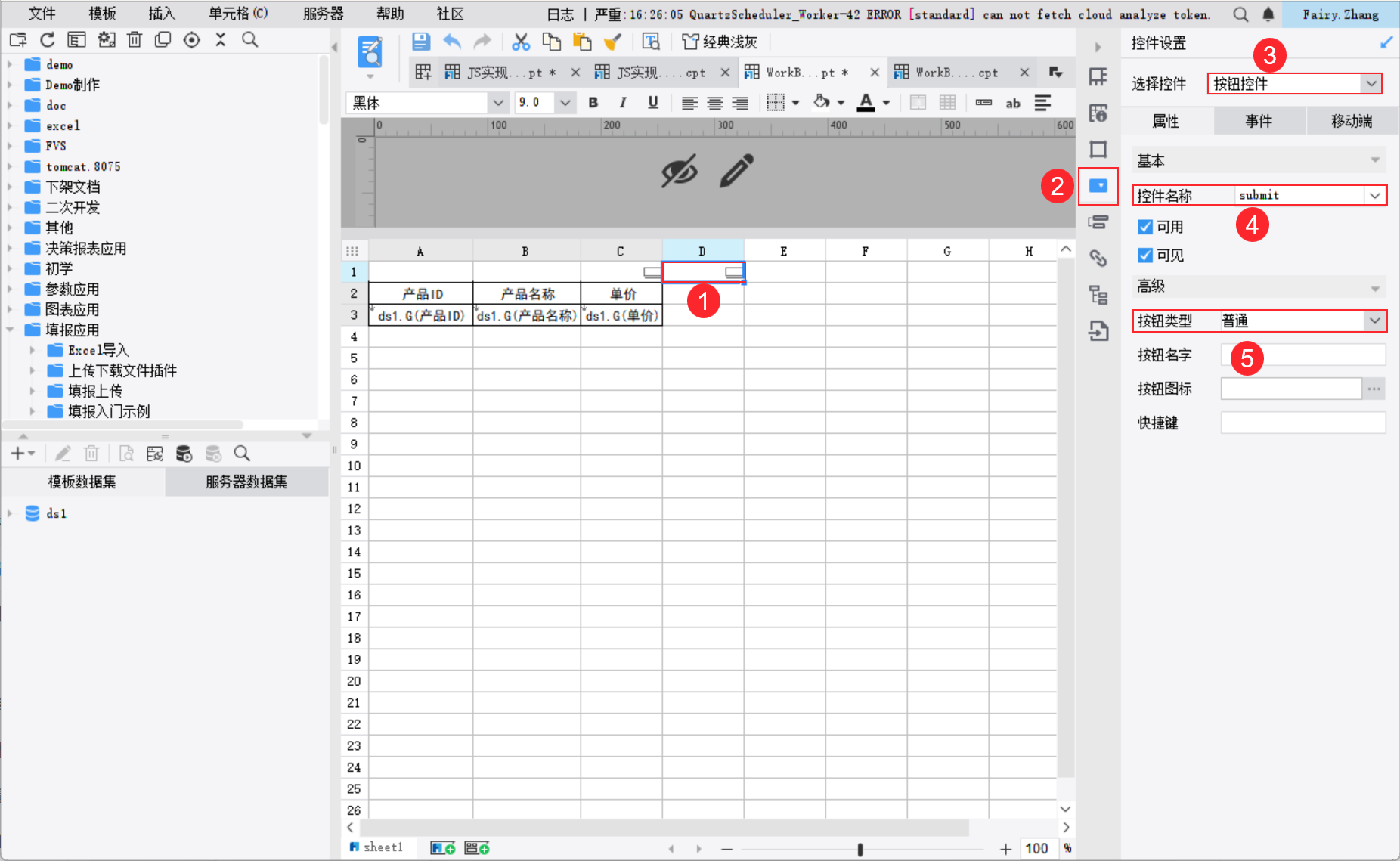The width and height of the screenshot is (1400, 861).
Task: Select the sheet1 tab
Action: 376,847
